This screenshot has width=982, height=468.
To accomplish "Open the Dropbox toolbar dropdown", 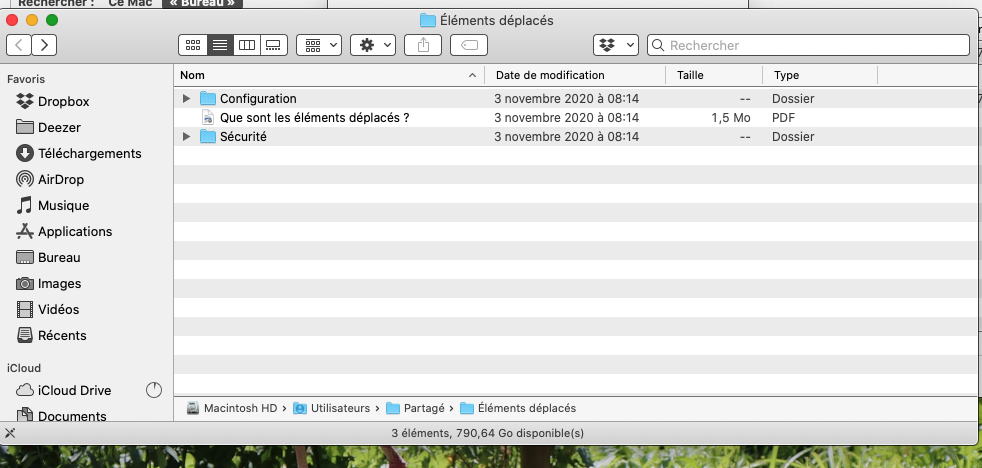I will coord(616,45).
